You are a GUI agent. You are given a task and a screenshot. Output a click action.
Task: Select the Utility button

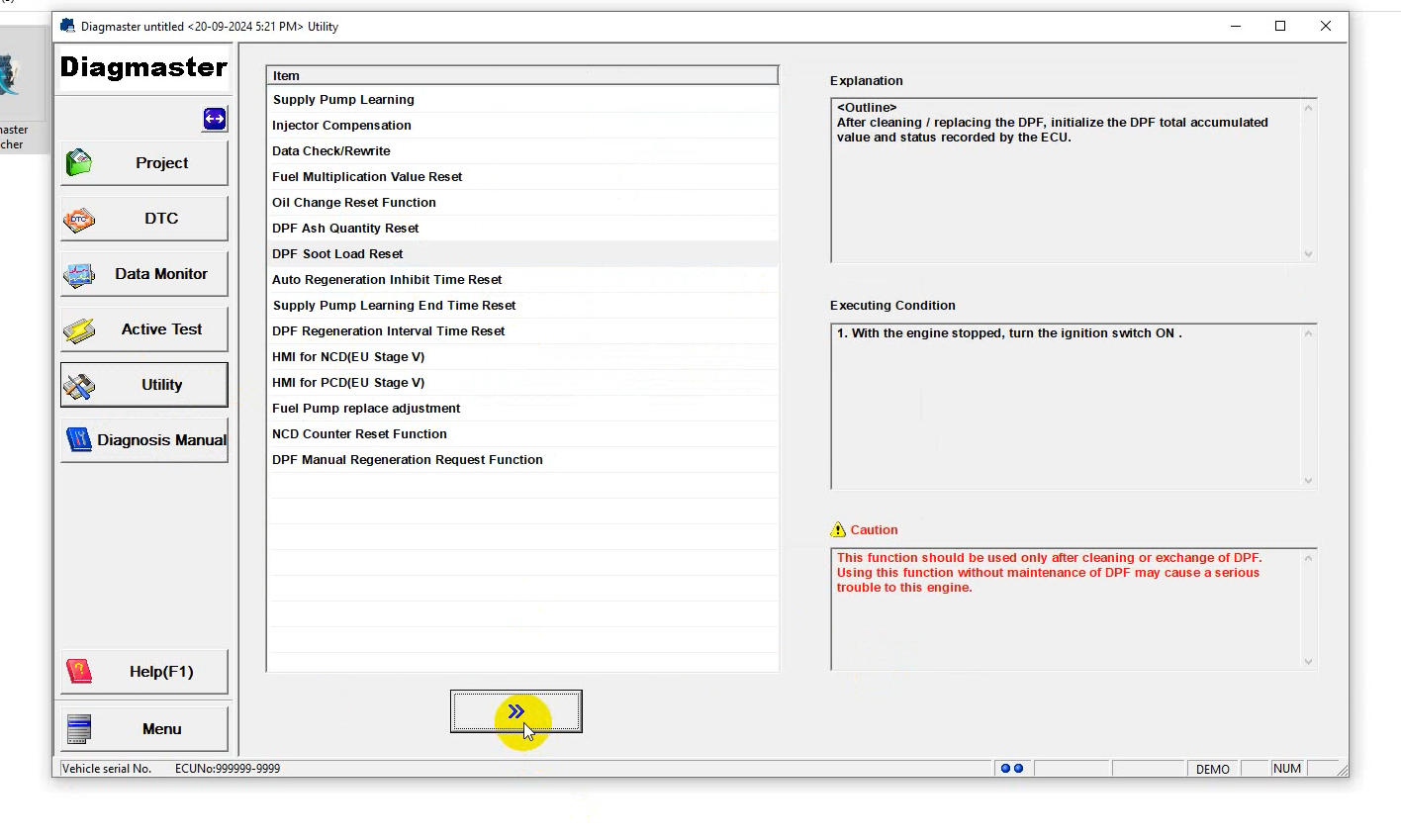point(144,385)
